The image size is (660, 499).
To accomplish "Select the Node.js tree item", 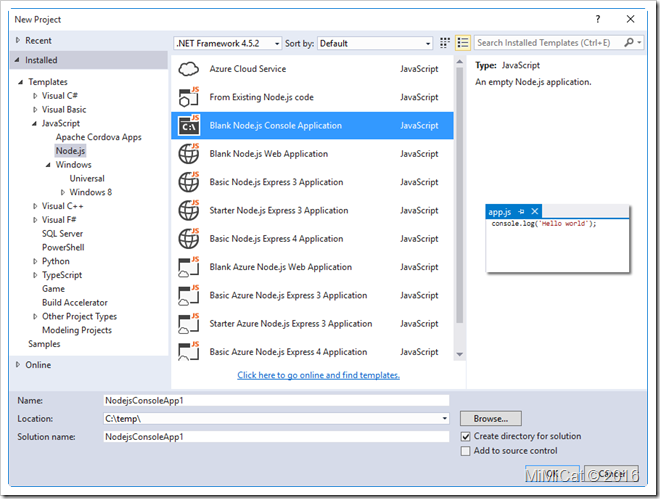I will (70, 151).
